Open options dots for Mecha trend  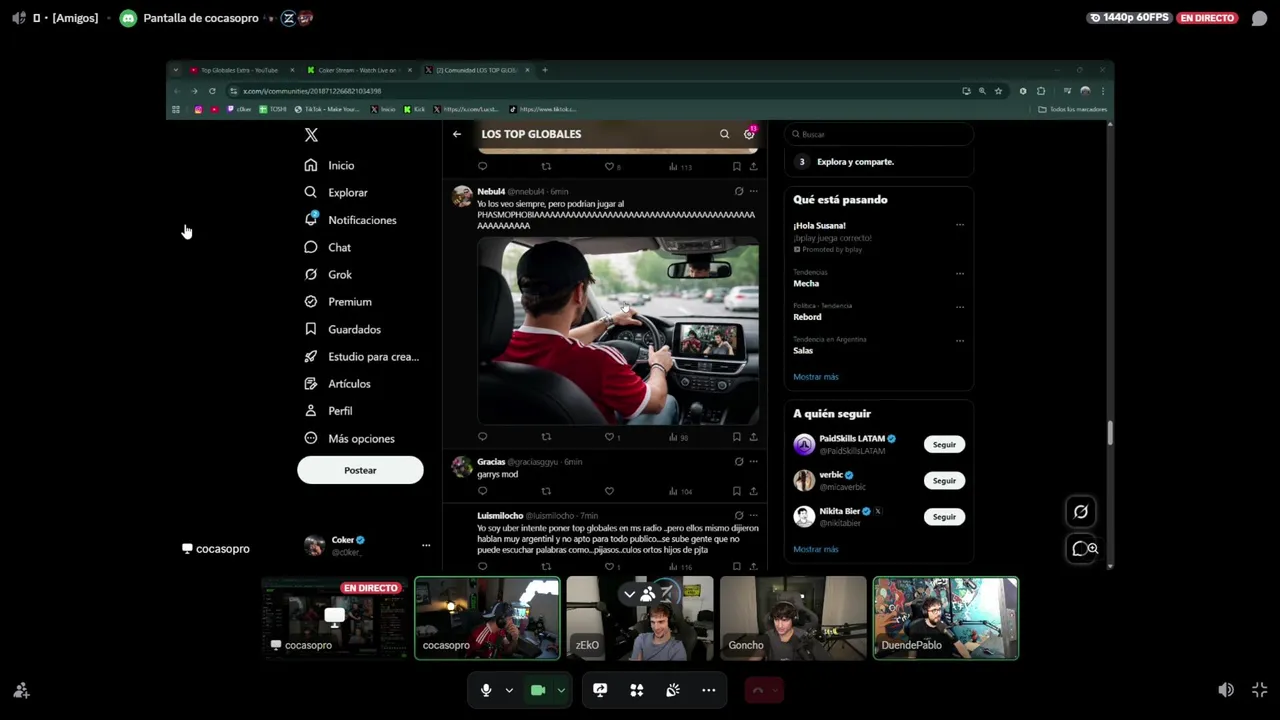tap(960, 273)
